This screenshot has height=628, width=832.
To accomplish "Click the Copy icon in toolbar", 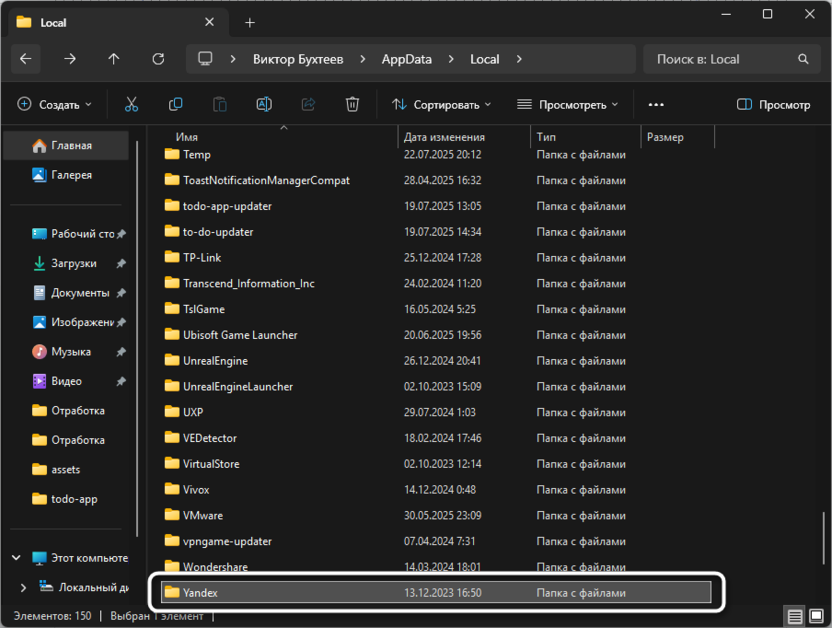I will [176, 104].
